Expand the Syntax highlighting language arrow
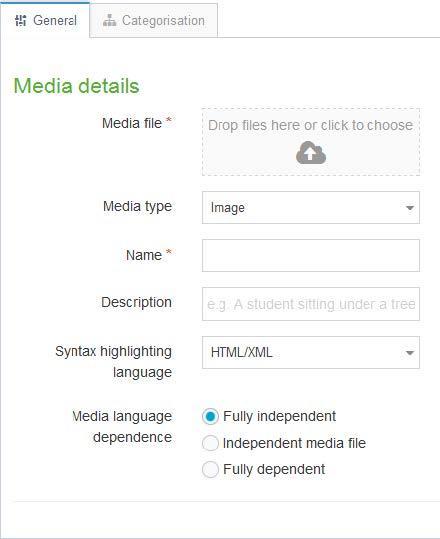The image size is (440, 539). coord(409,353)
